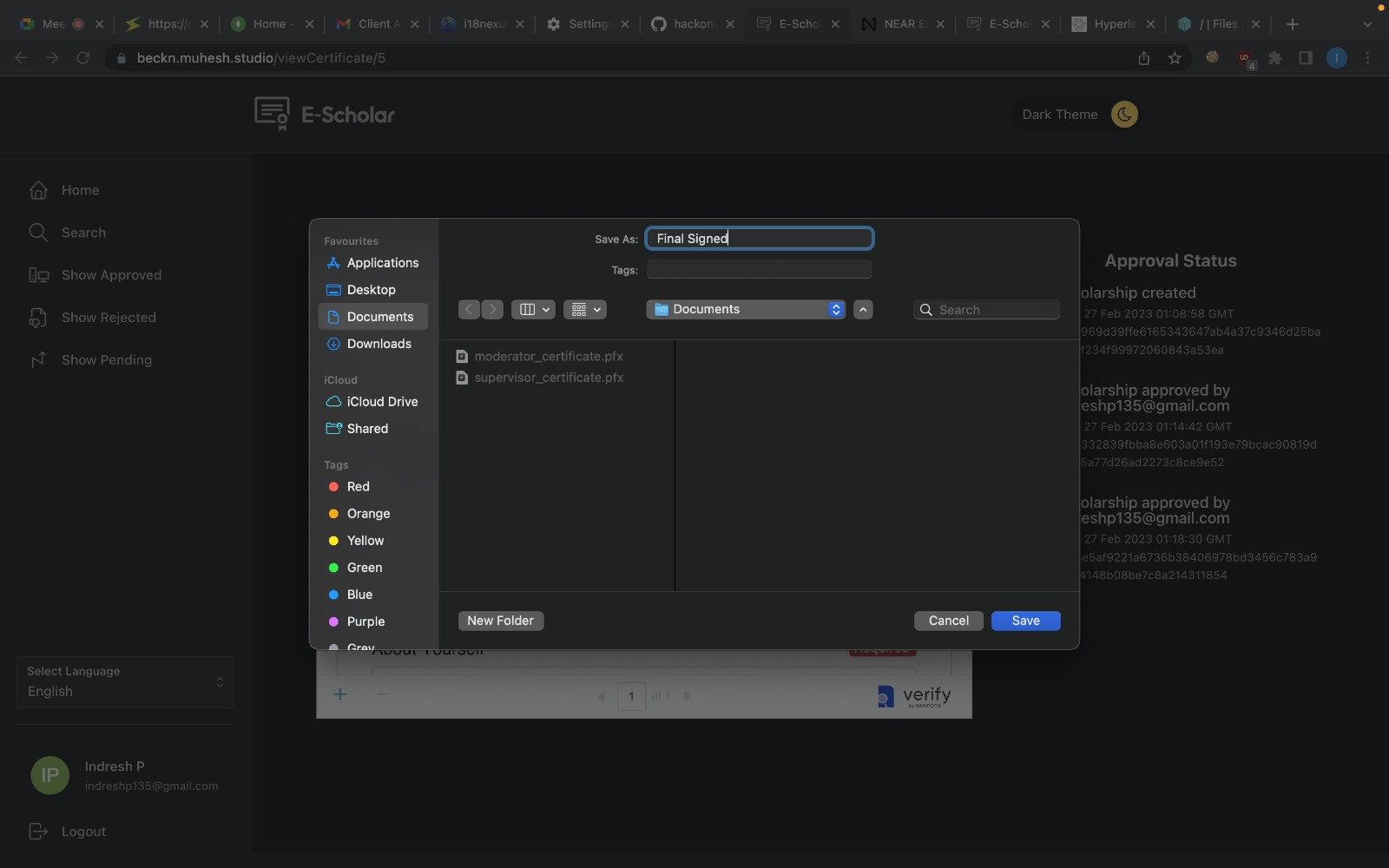Edit the Save As filename field
This screenshot has width=1389, height=868.
coord(760,239)
